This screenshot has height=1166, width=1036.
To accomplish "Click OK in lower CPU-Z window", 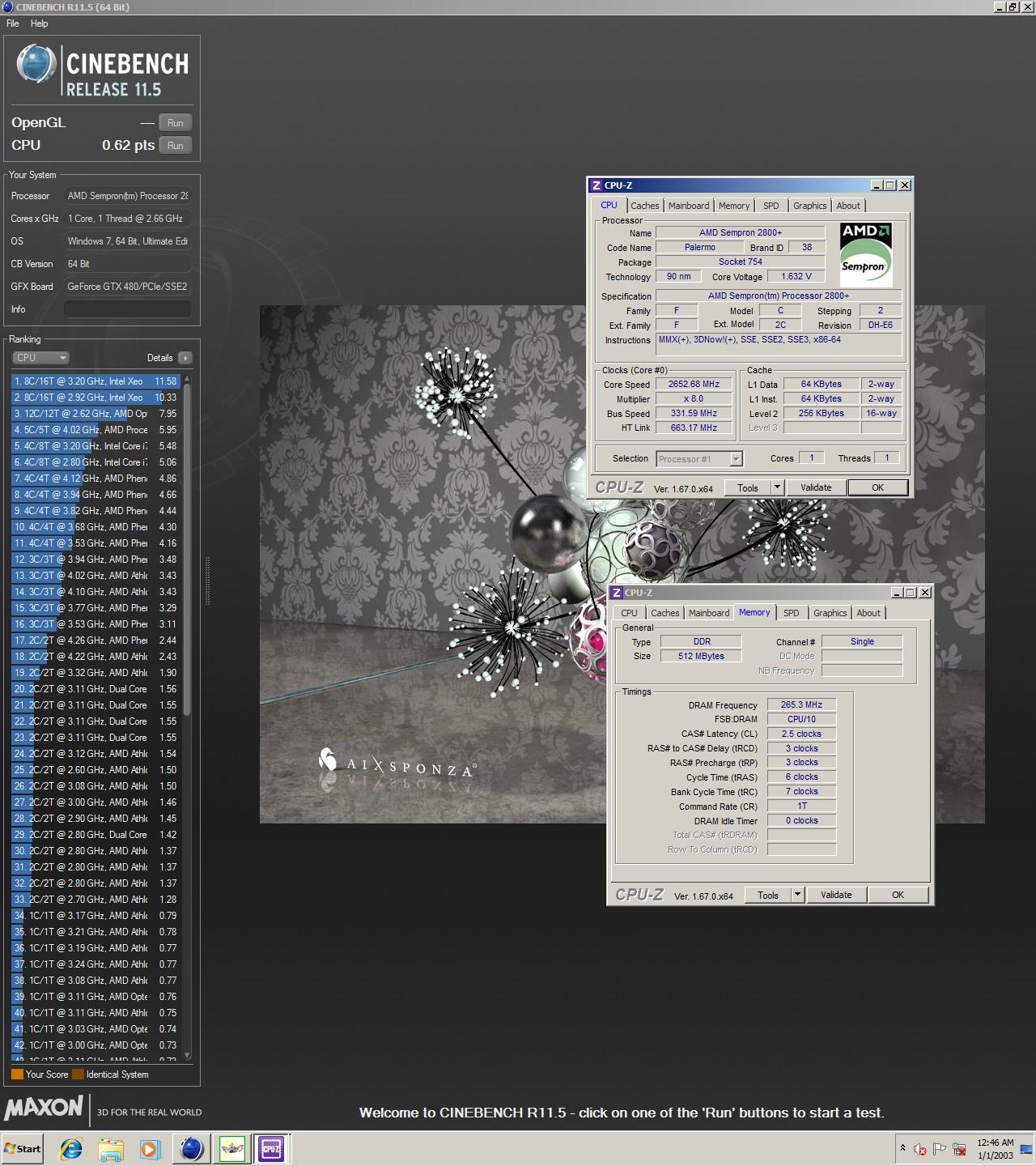I will [x=898, y=895].
